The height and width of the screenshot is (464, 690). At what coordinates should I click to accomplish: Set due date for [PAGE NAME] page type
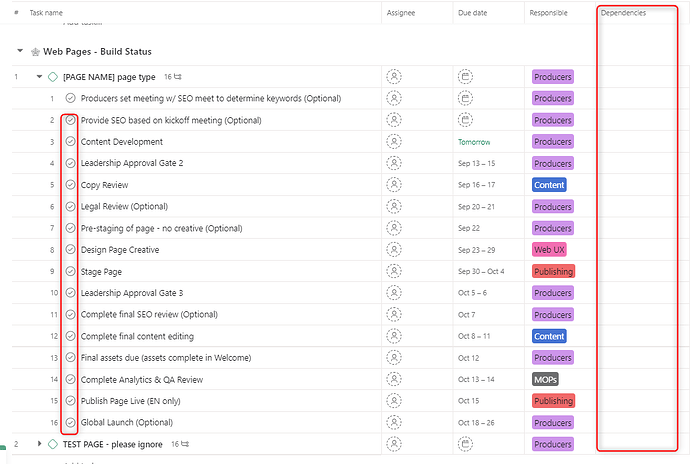pos(466,76)
